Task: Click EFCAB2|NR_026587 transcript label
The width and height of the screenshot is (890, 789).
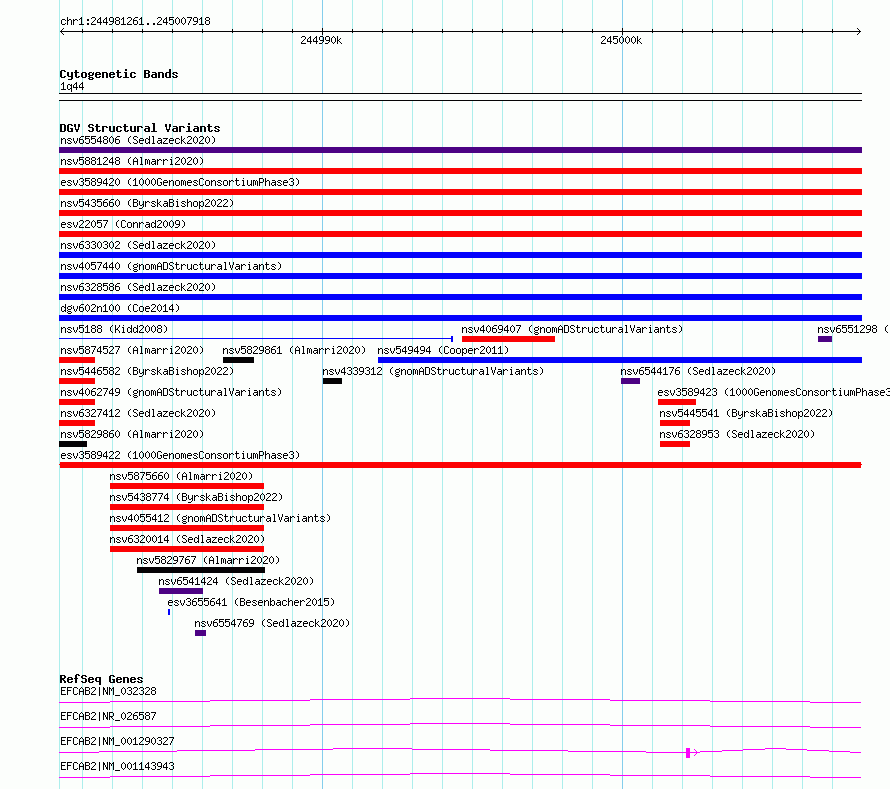Action: click(x=108, y=716)
